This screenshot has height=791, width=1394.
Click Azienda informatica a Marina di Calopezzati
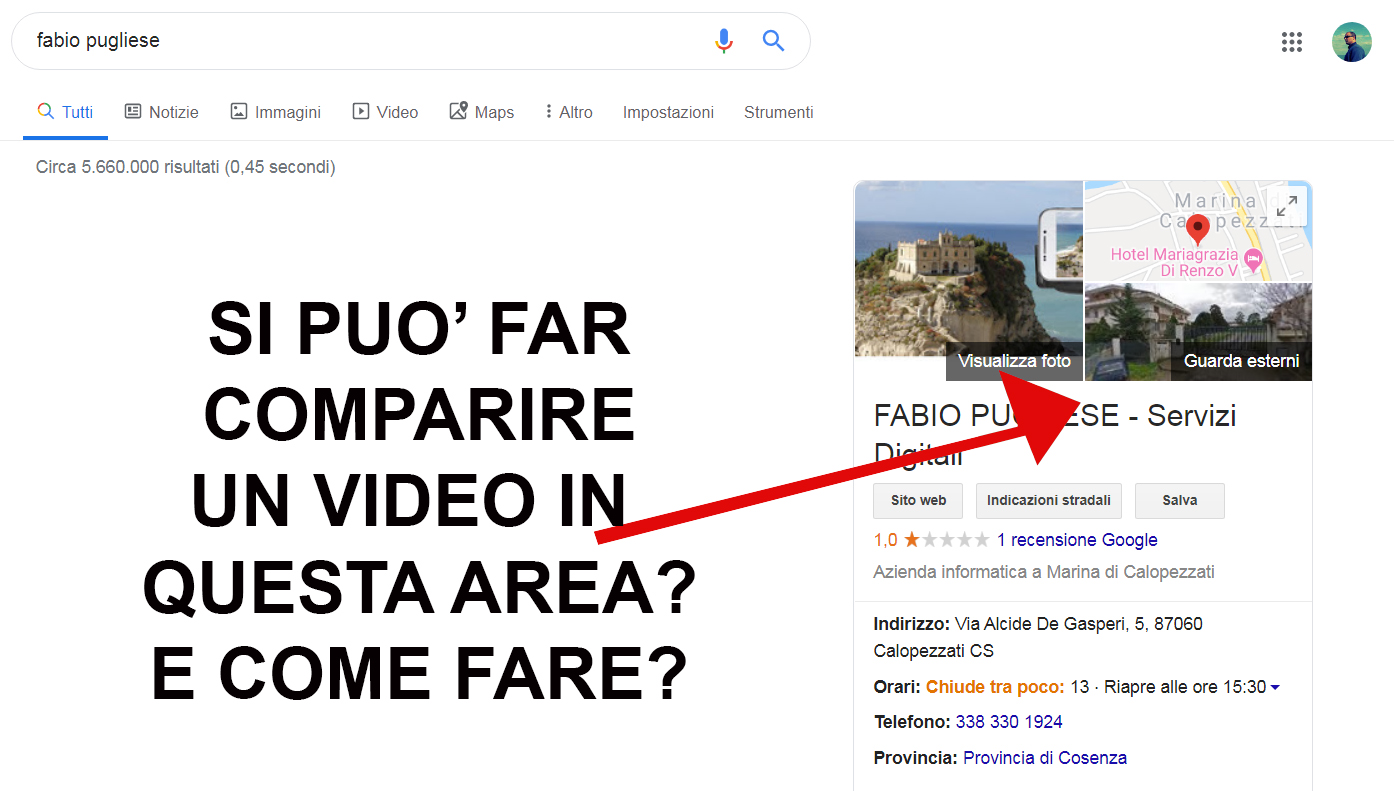1044,572
